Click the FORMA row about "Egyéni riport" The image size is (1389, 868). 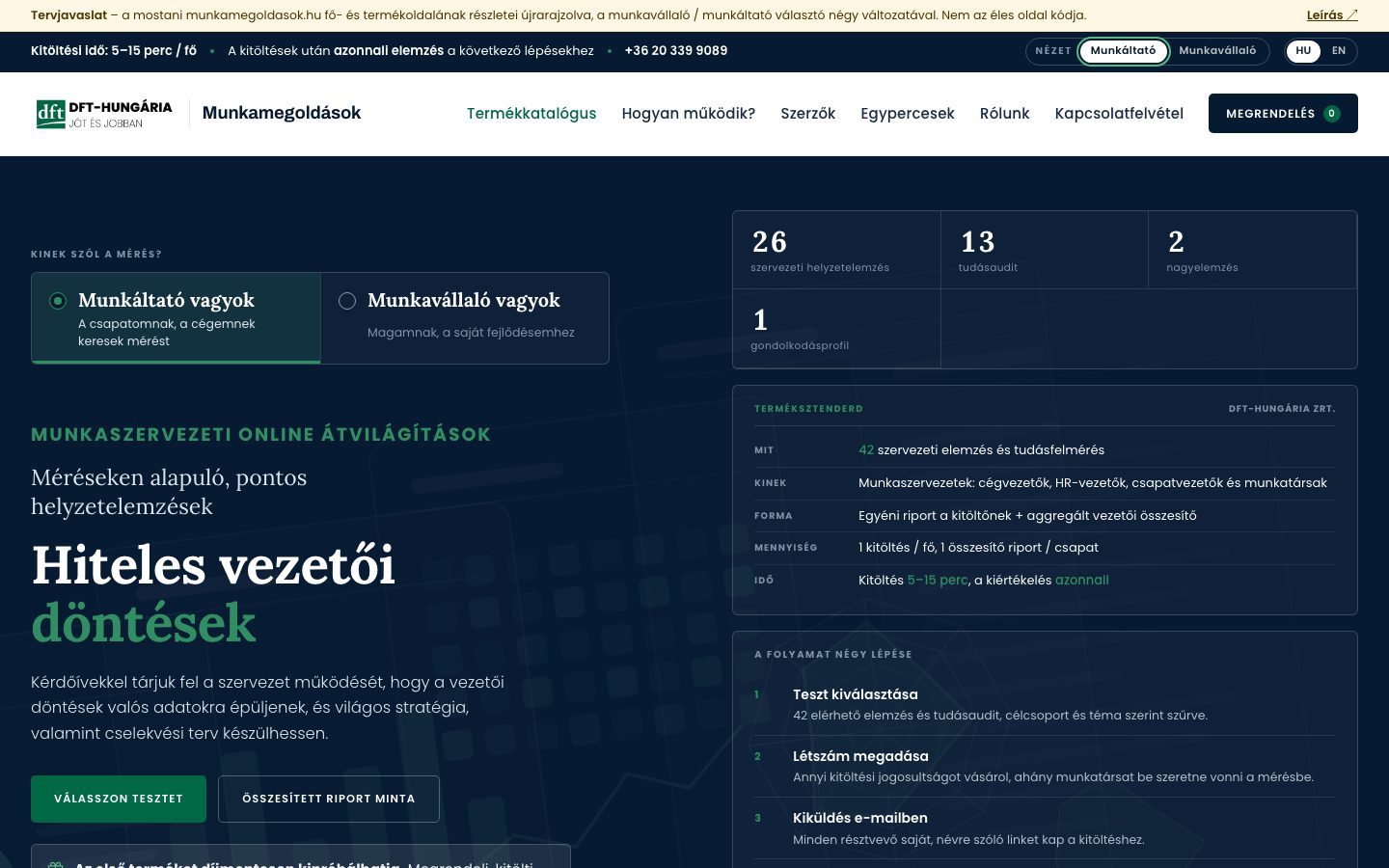click(1045, 516)
